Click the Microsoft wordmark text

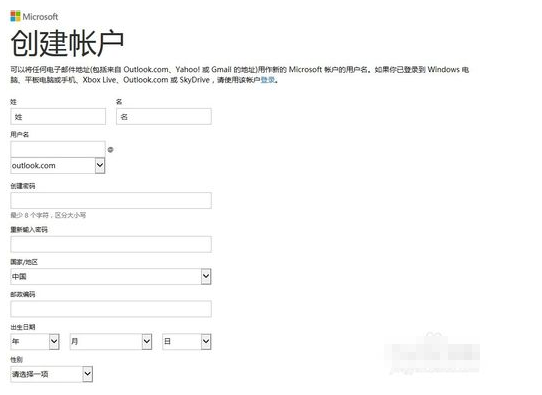point(40,17)
